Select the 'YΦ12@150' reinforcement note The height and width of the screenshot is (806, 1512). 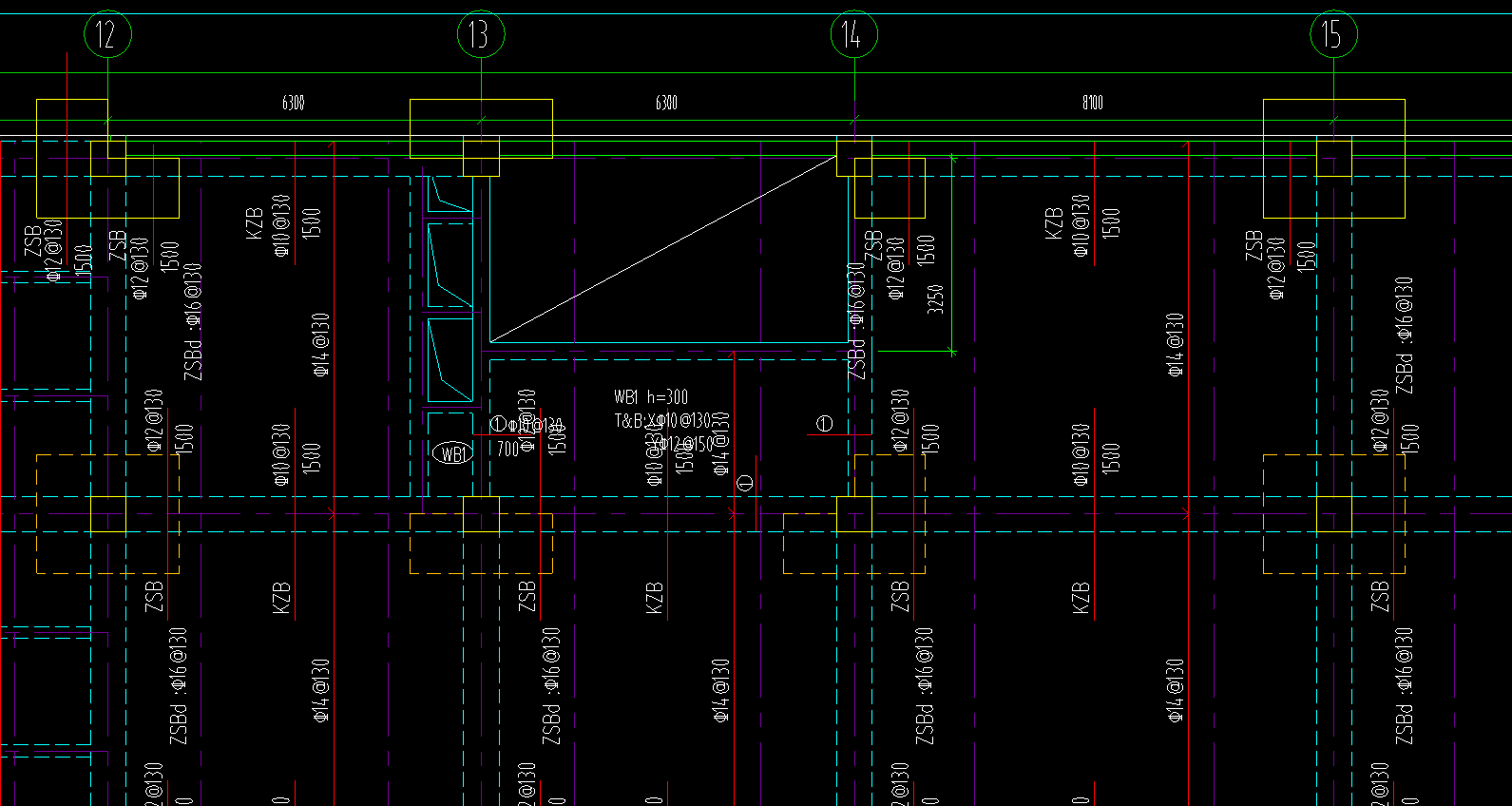(x=682, y=444)
